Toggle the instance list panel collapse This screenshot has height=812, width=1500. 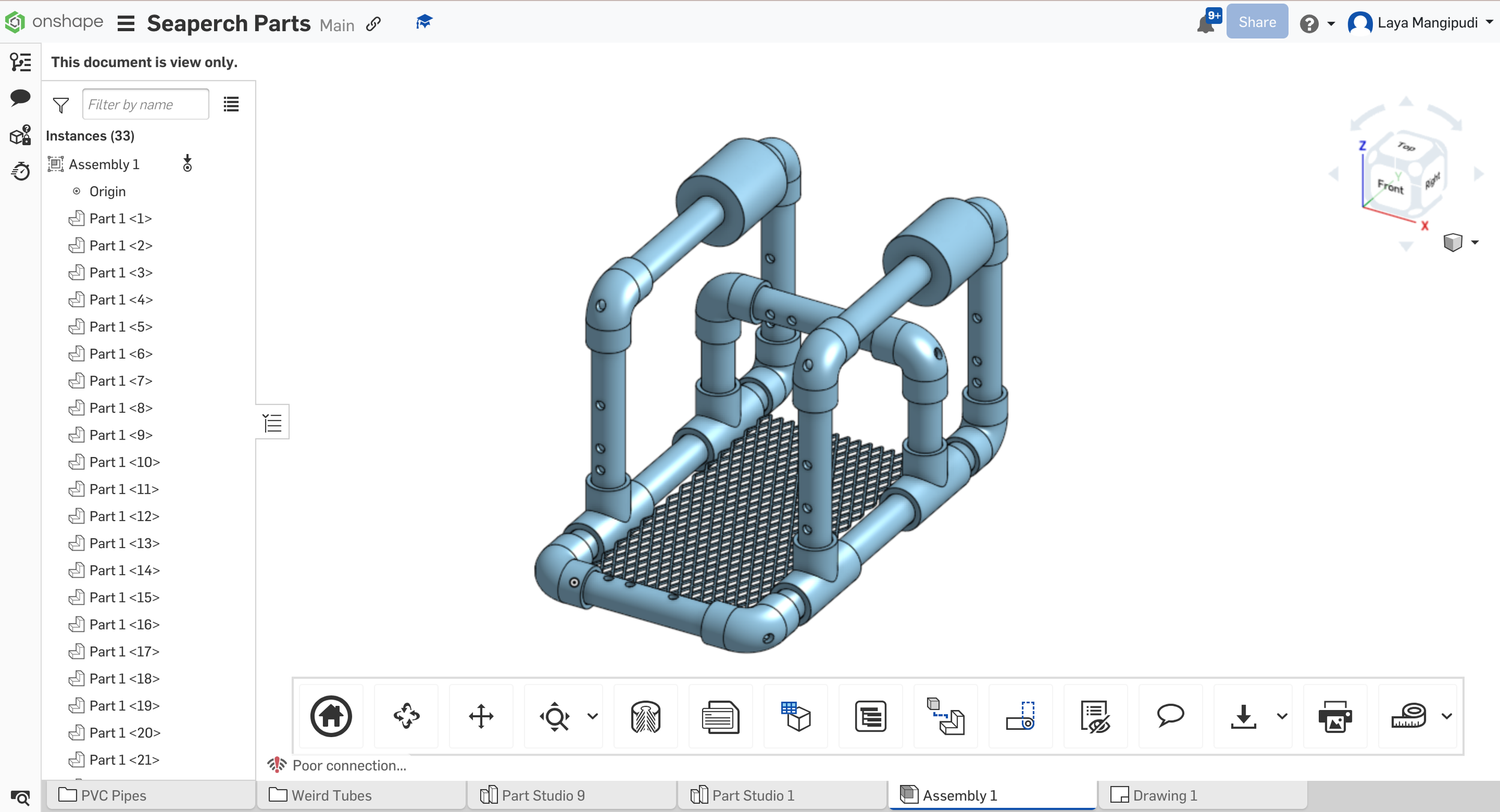[x=272, y=423]
